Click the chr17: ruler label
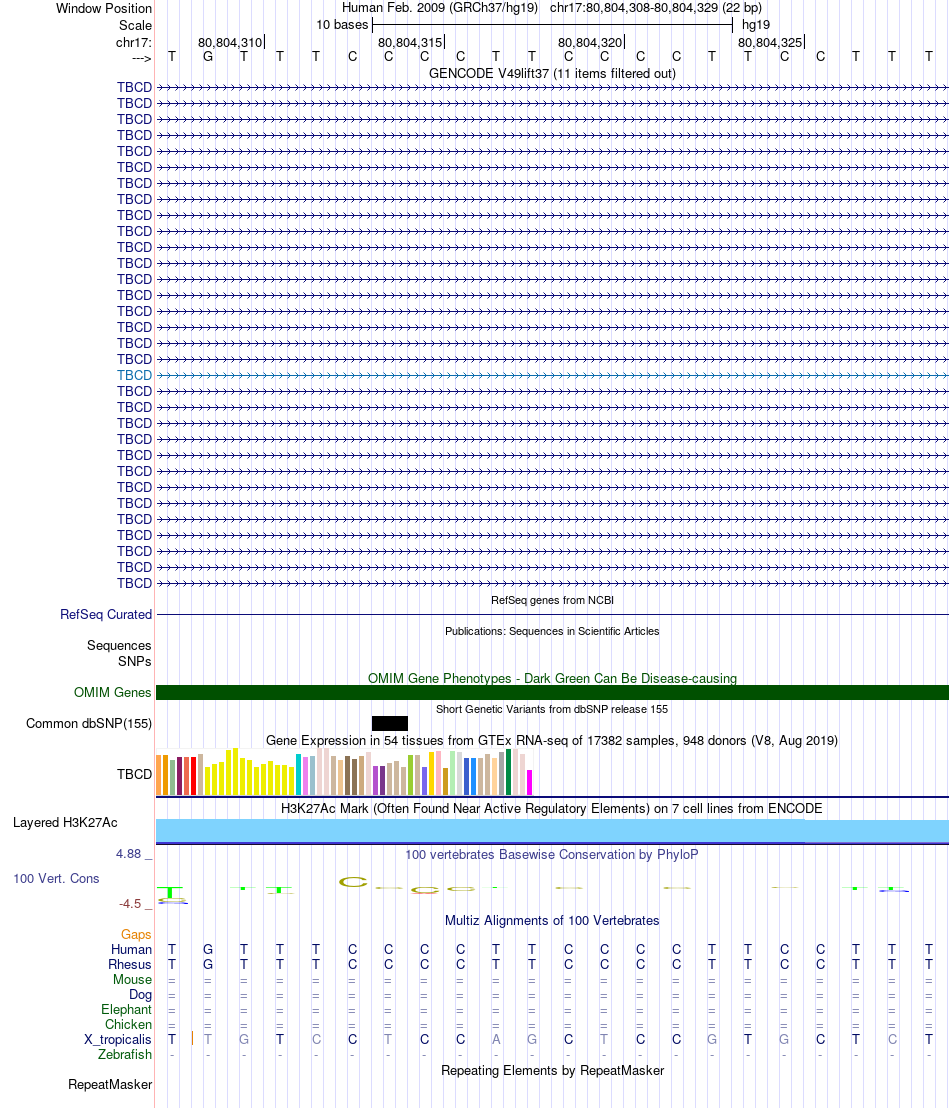Image resolution: width=950 pixels, height=1108 pixels. pyautogui.click(x=134, y=42)
